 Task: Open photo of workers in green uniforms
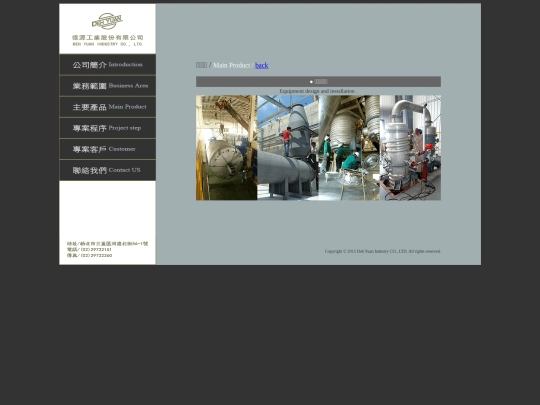pyautogui.click(x=349, y=148)
